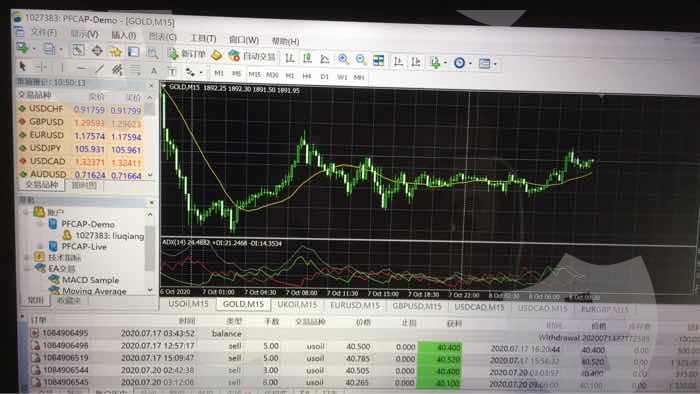Screen dimensions: 700x394
Task: Switch chart to line chart view
Action: click(325, 58)
